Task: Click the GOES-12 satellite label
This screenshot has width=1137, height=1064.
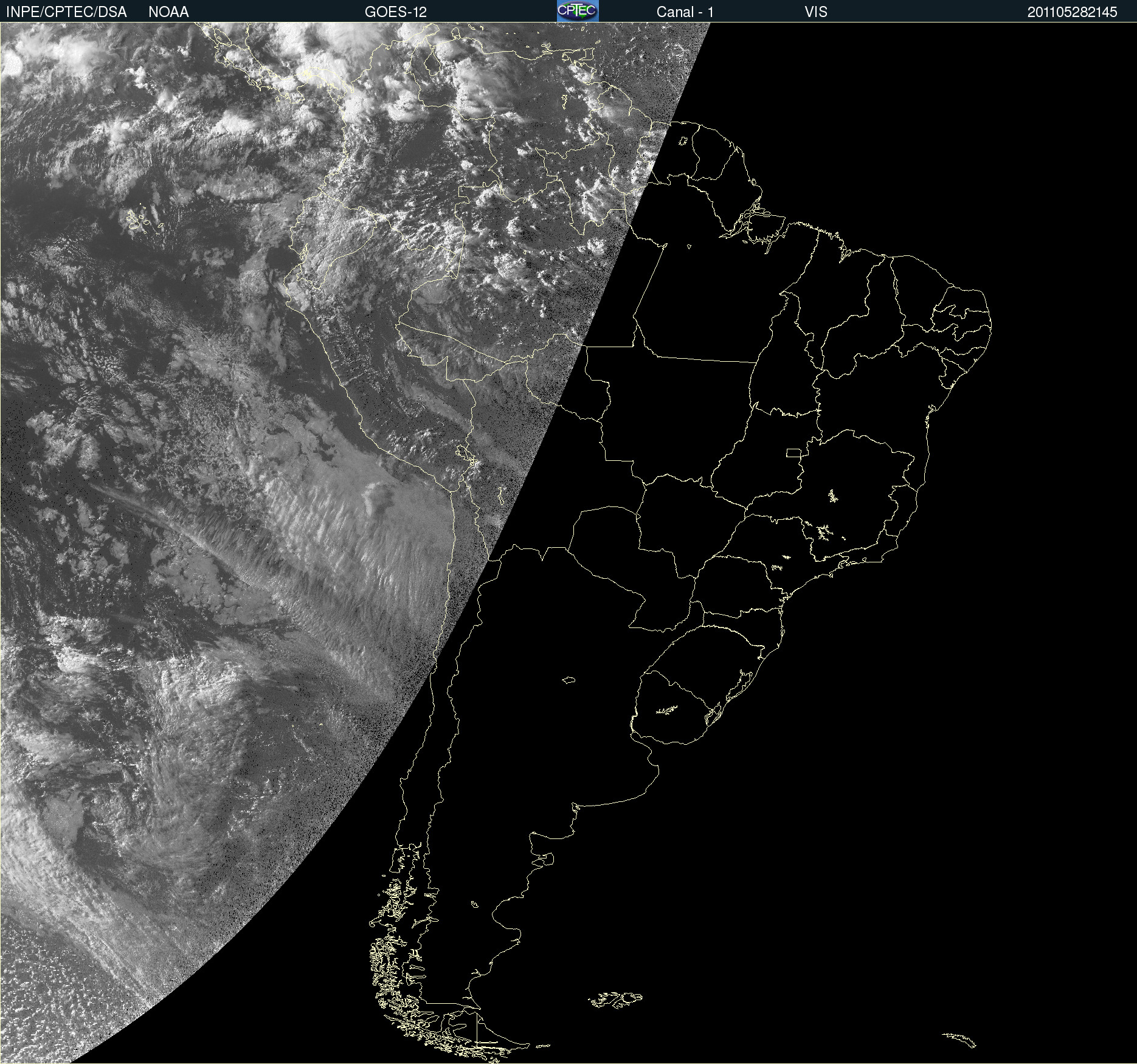Action: [x=396, y=12]
